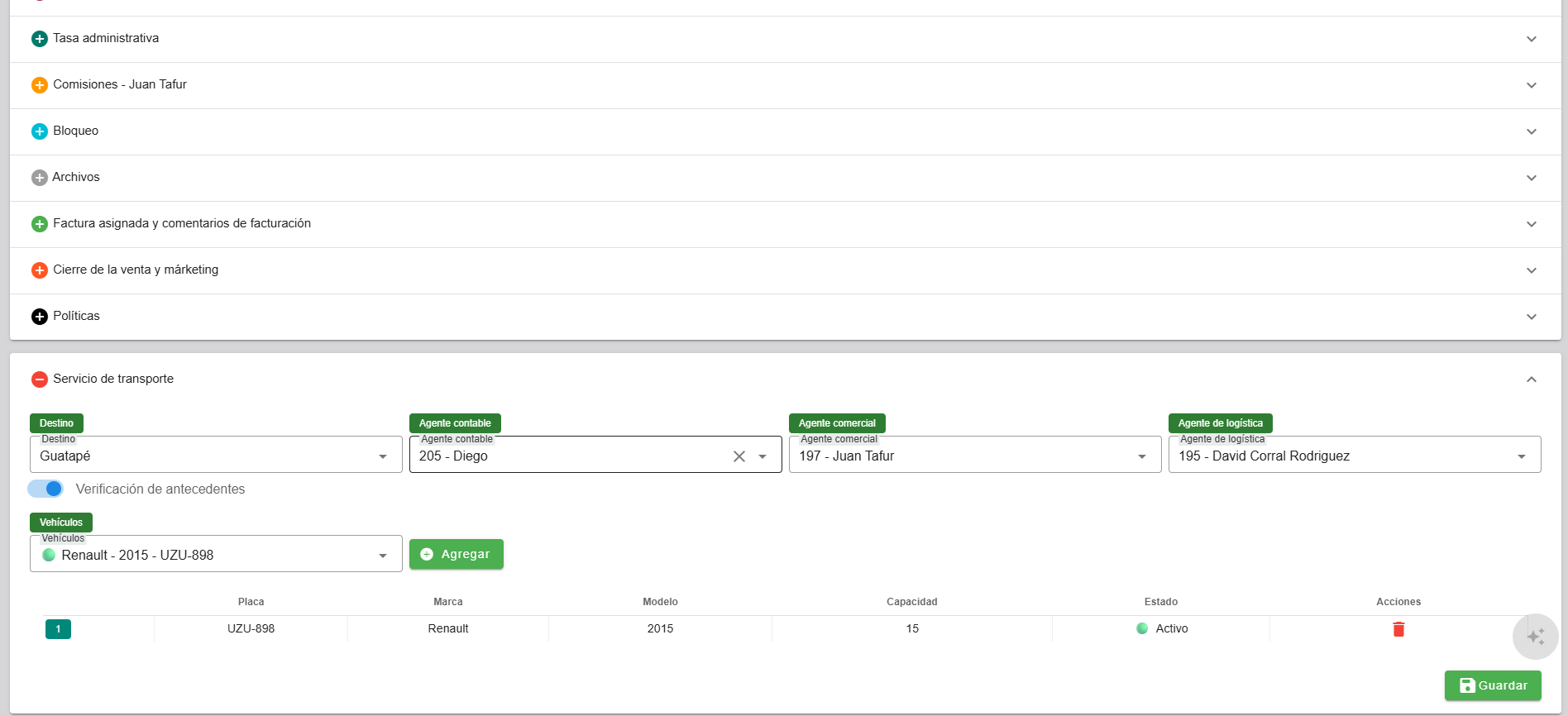Clear the Agente contable selection
The height and width of the screenshot is (716, 1568).
click(x=739, y=456)
